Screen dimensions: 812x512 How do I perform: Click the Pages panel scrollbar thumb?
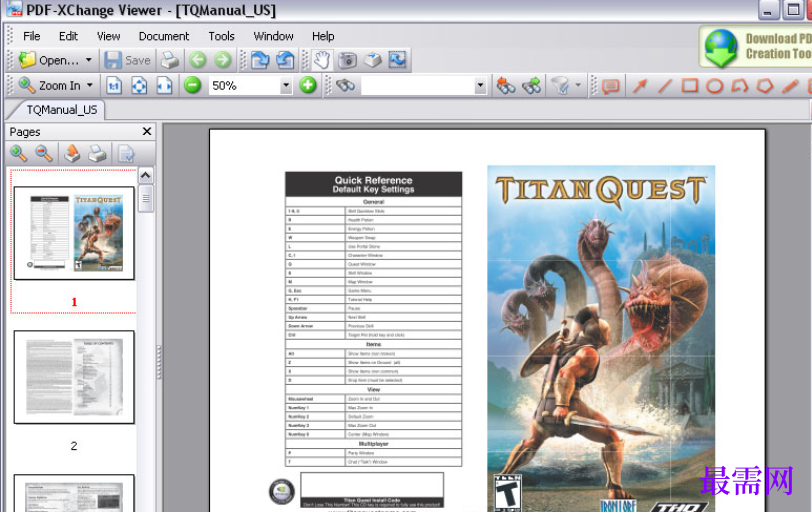[x=146, y=198]
